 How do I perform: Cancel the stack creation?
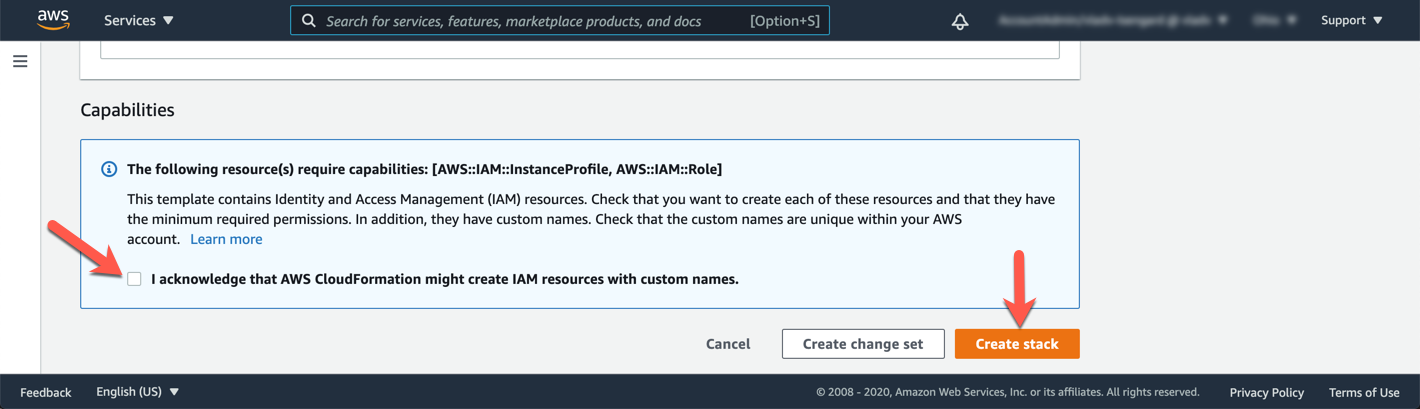728,344
